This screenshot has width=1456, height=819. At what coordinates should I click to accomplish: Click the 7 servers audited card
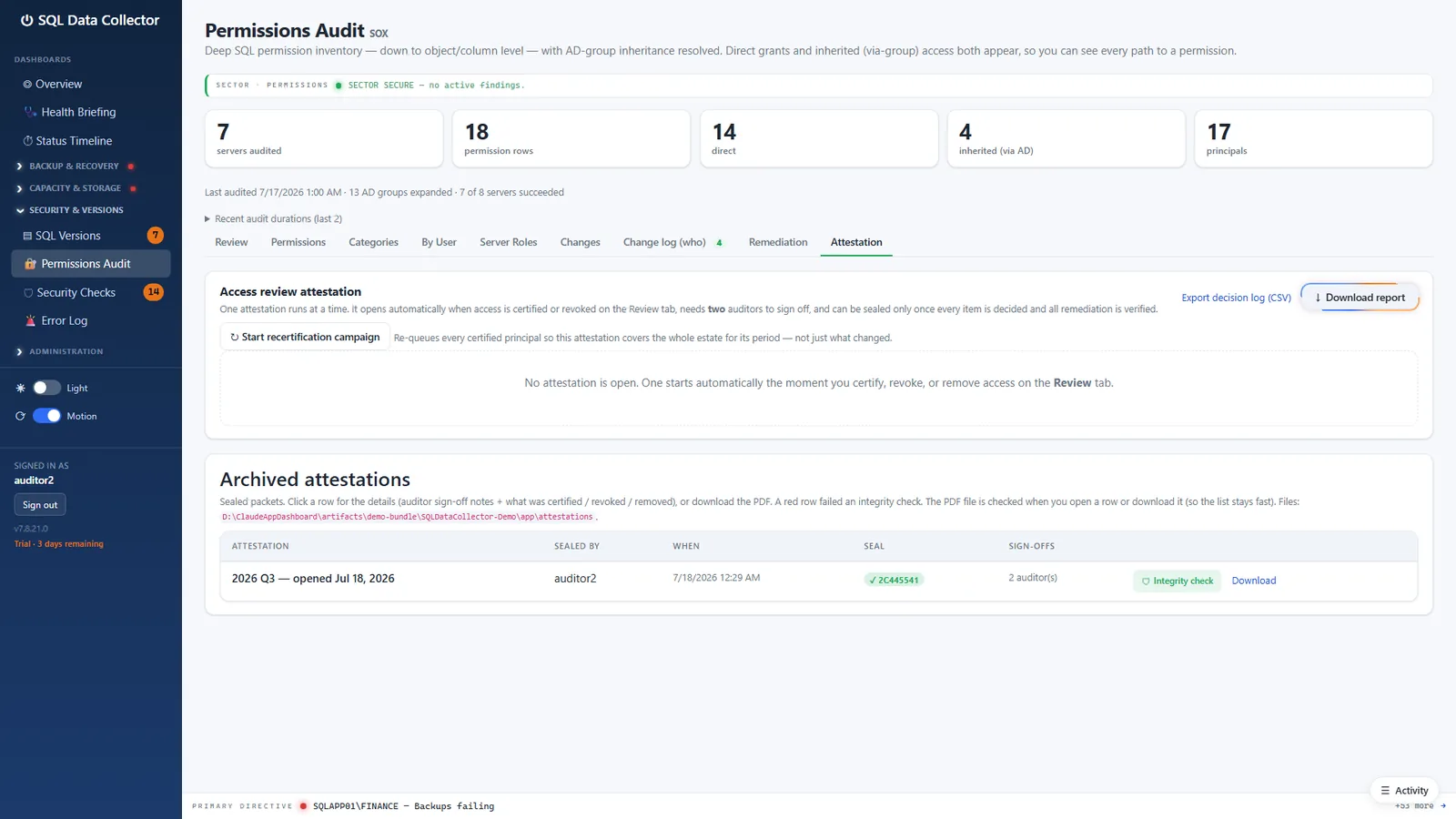[324, 138]
